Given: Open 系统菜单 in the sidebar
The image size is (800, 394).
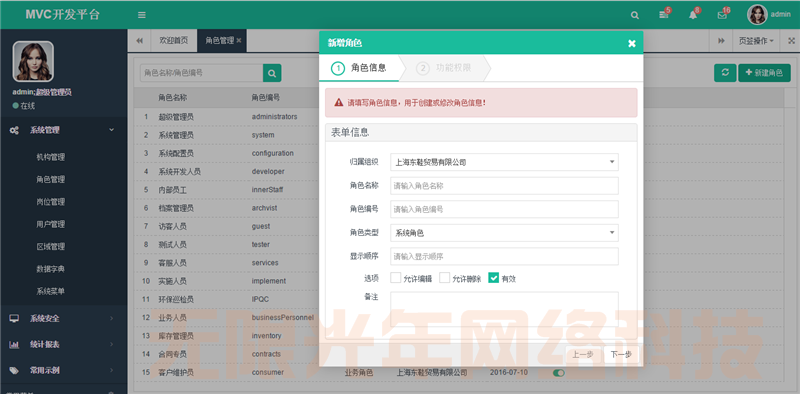Looking at the screenshot, I should point(51,291).
